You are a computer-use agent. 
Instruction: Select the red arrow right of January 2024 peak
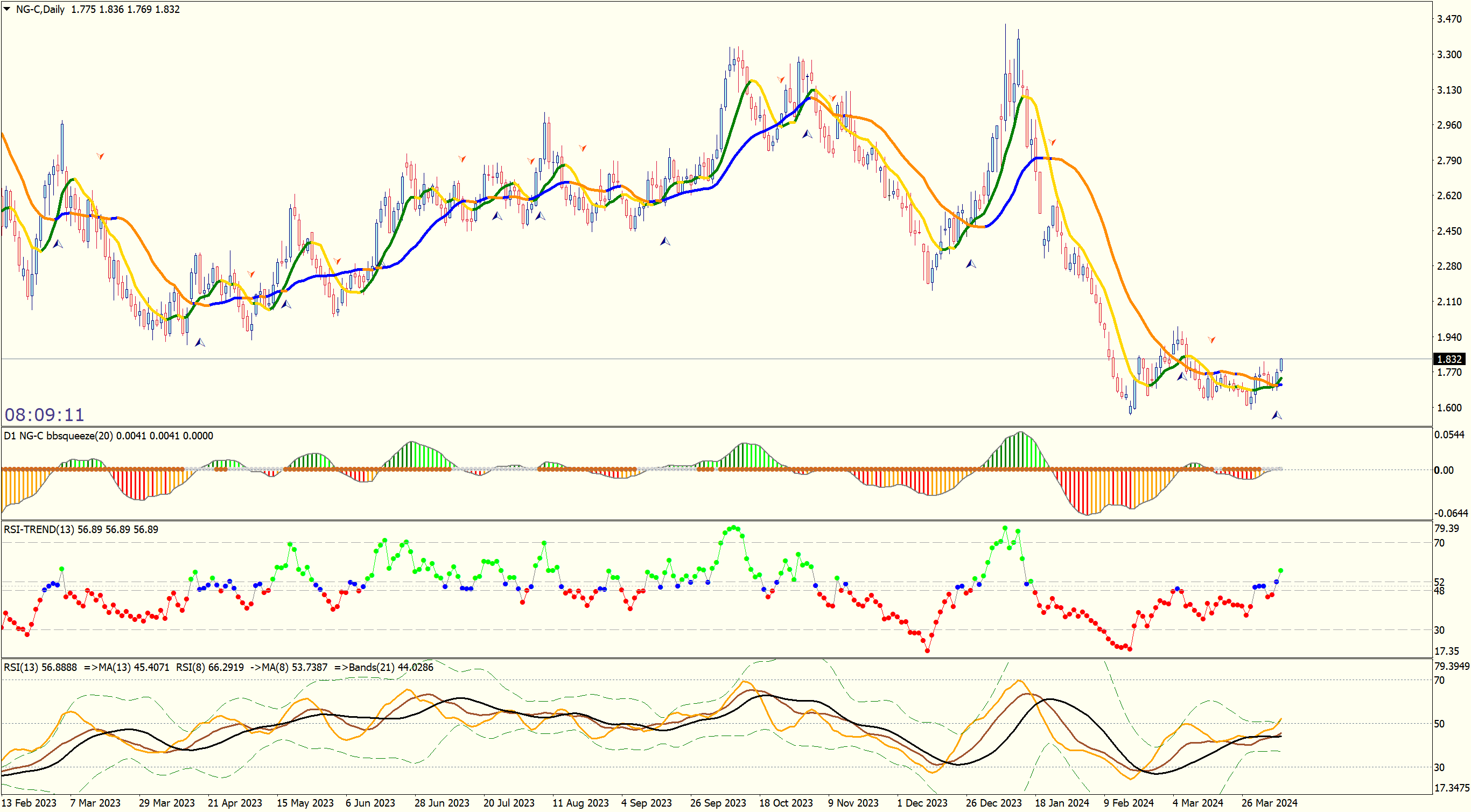pos(1052,142)
